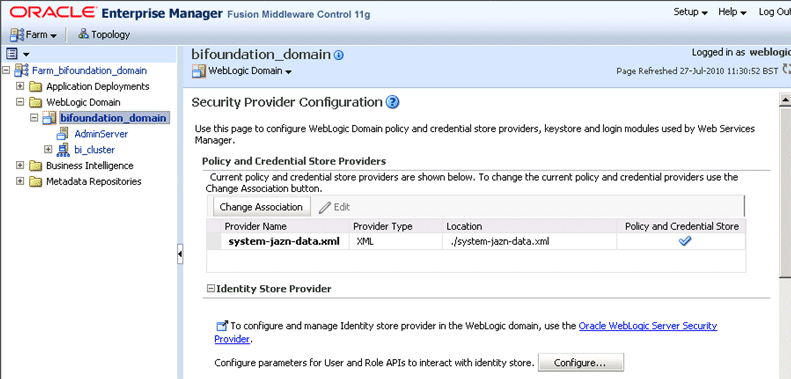This screenshot has width=791, height=379.
Task: Click the bi_cluster cluster icon
Action: point(63,149)
